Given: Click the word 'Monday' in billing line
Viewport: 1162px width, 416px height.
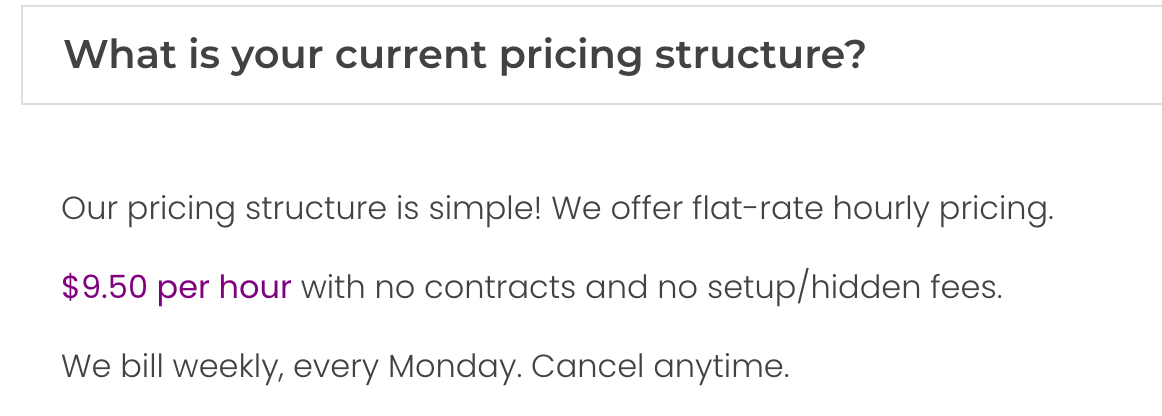Looking at the screenshot, I should pos(453,366).
